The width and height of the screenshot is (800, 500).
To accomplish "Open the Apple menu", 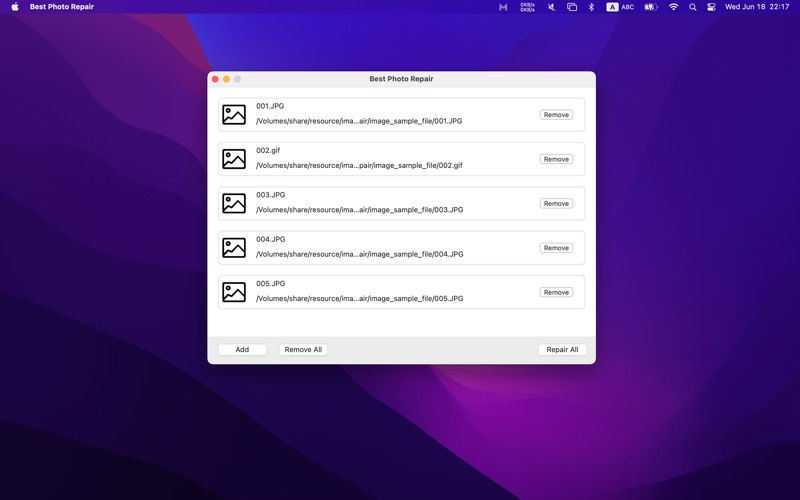I will point(15,7).
